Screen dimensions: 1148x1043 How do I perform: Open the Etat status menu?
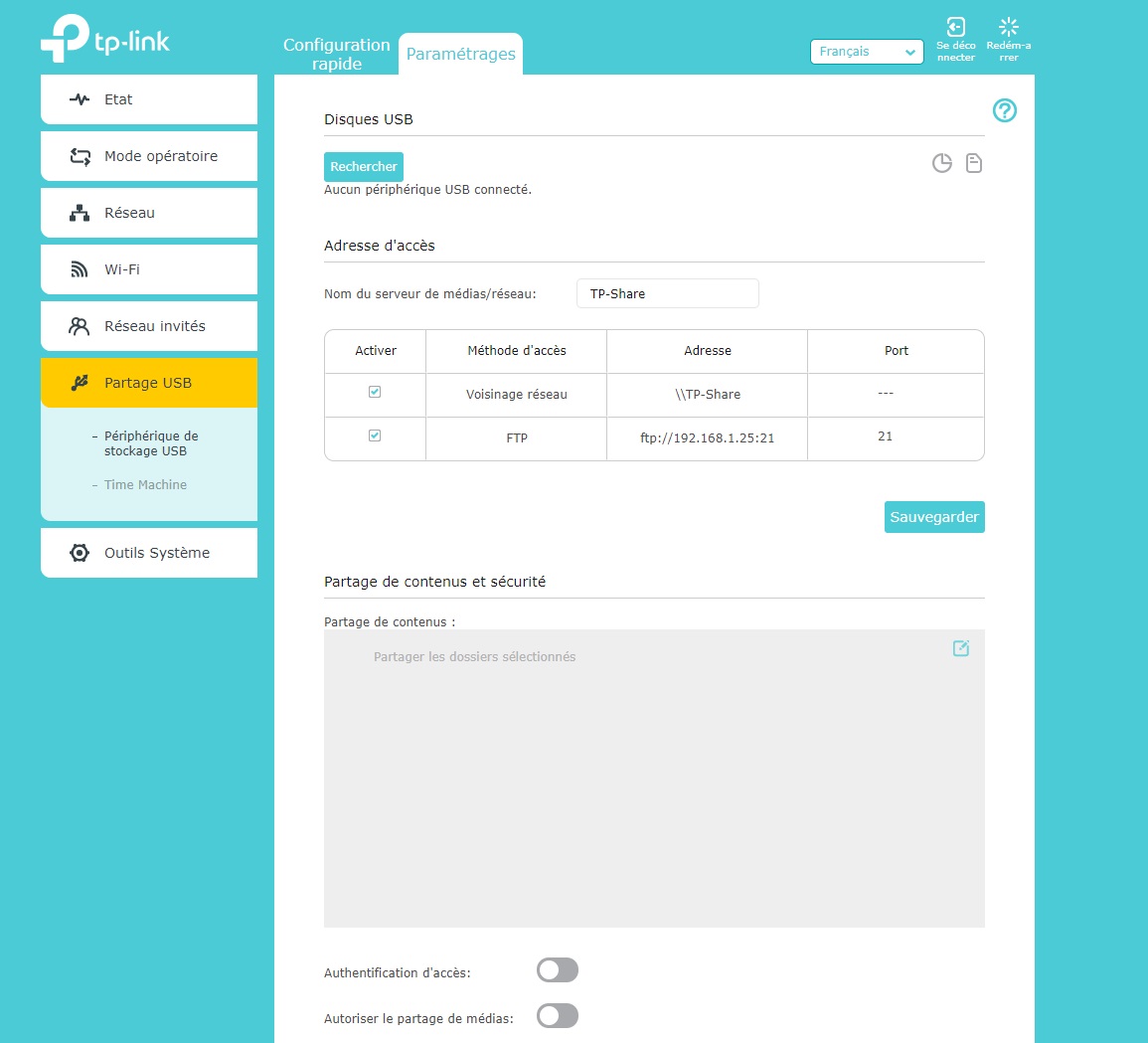148,99
